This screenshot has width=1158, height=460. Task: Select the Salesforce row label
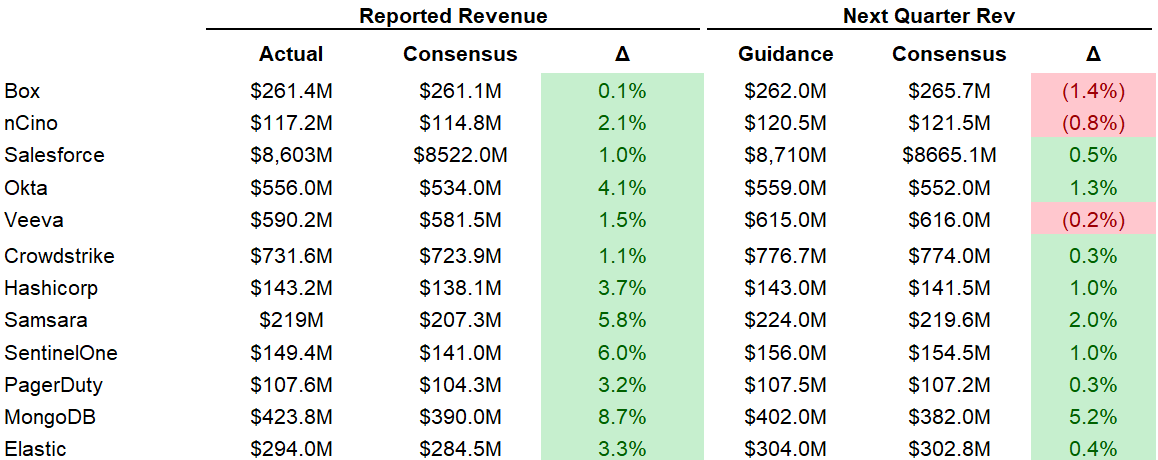tap(55, 155)
